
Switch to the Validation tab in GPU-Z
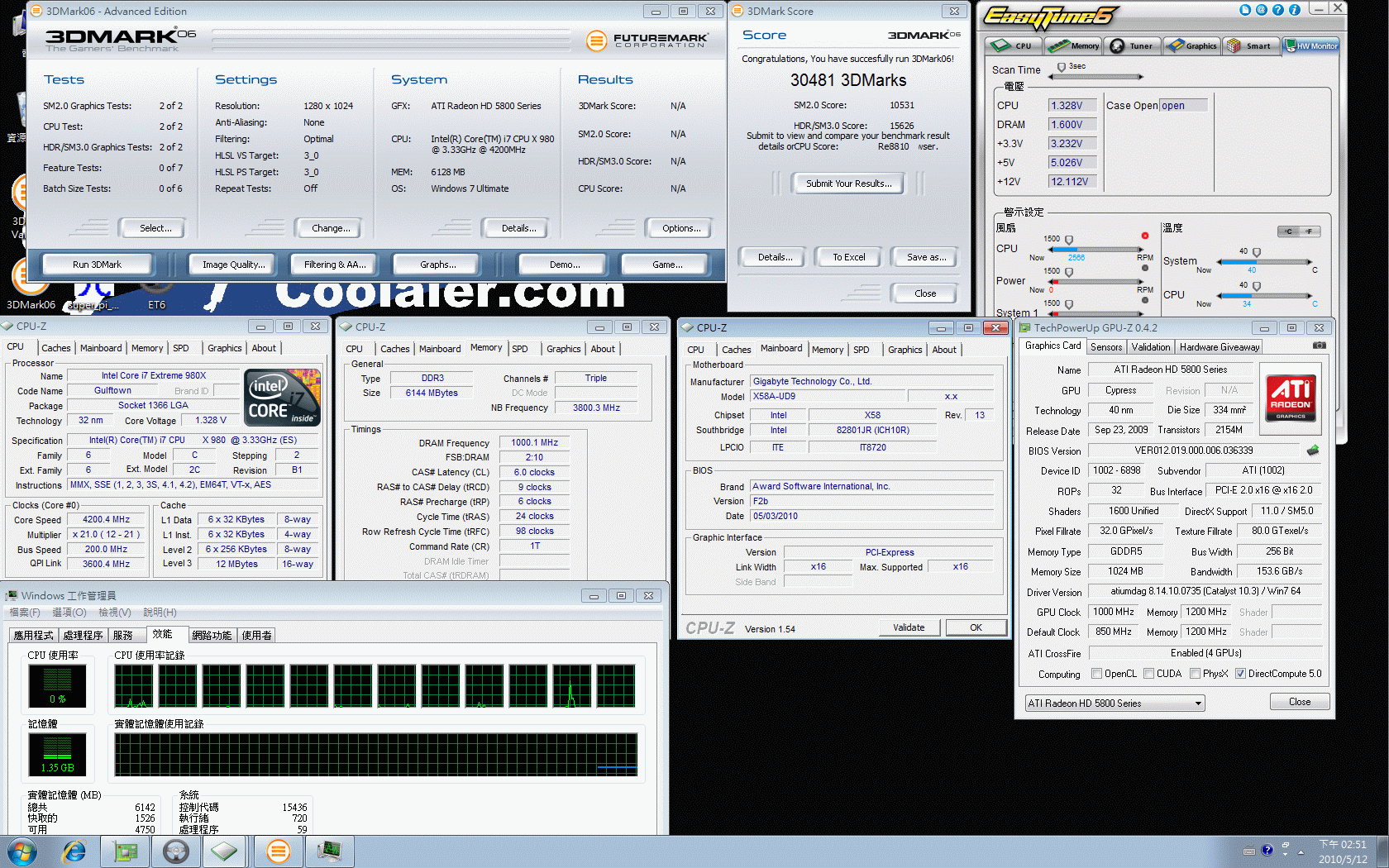1151,347
